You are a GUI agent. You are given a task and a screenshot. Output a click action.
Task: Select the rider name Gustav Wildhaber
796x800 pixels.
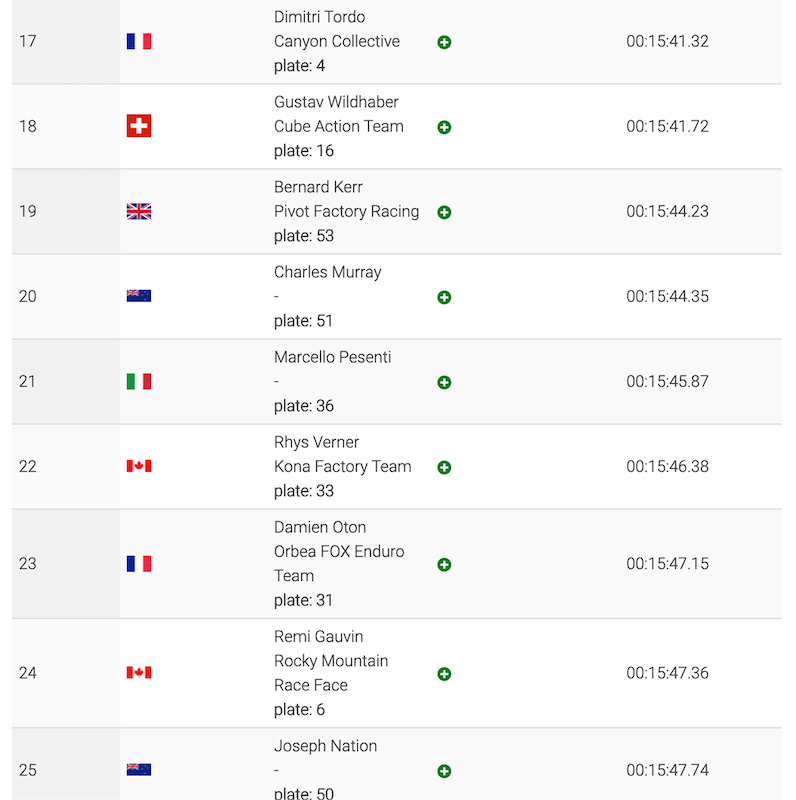click(x=336, y=102)
